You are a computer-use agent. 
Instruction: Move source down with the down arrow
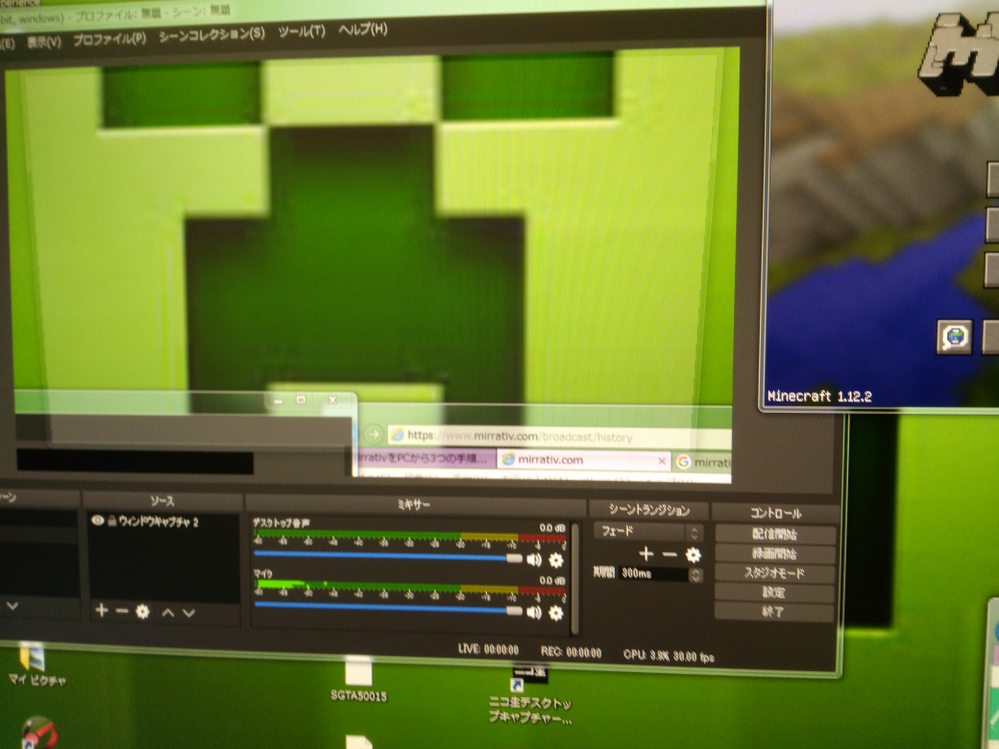[x=189, y=612]
